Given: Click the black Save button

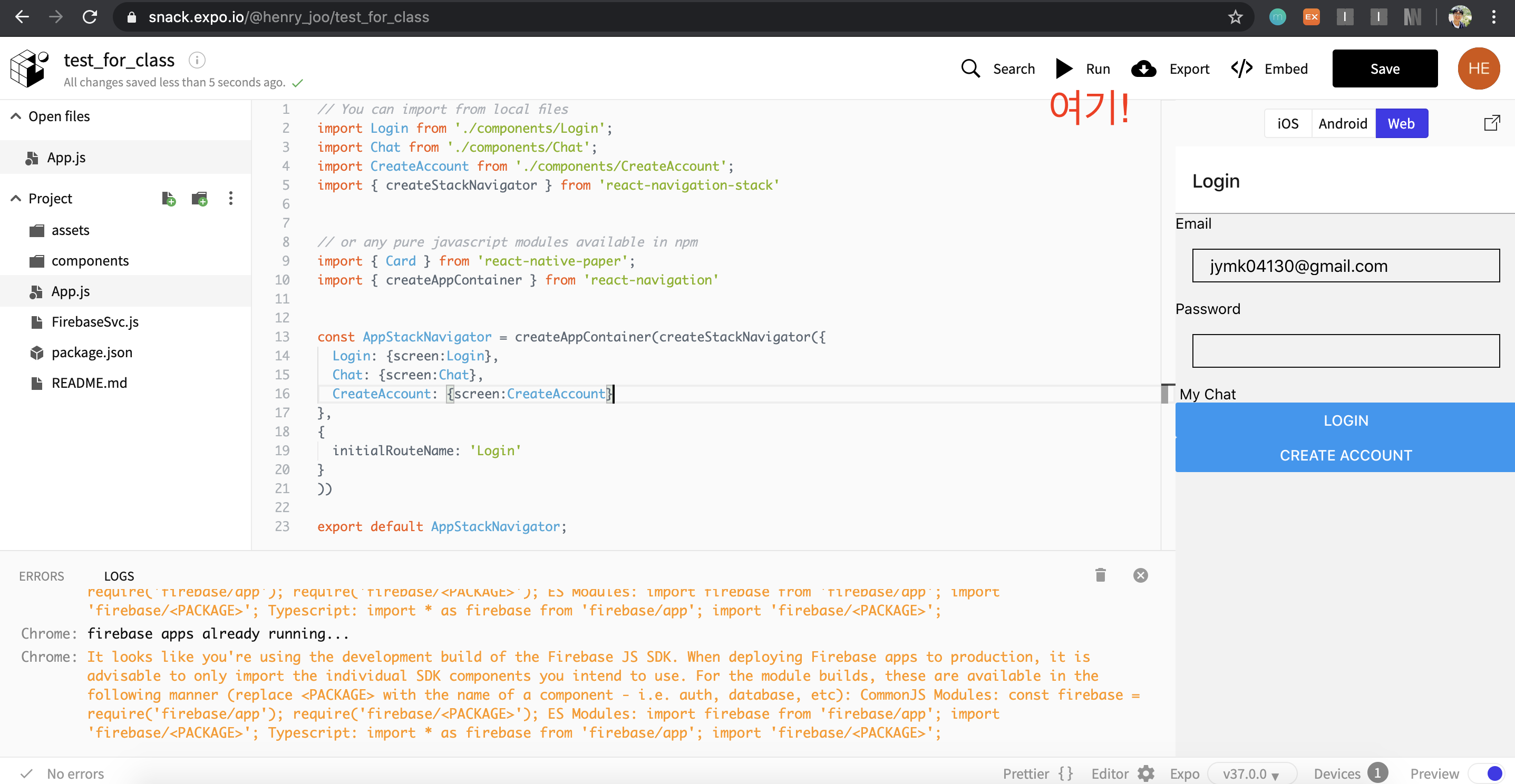Looking at the screenshot, I should 1384,69.
